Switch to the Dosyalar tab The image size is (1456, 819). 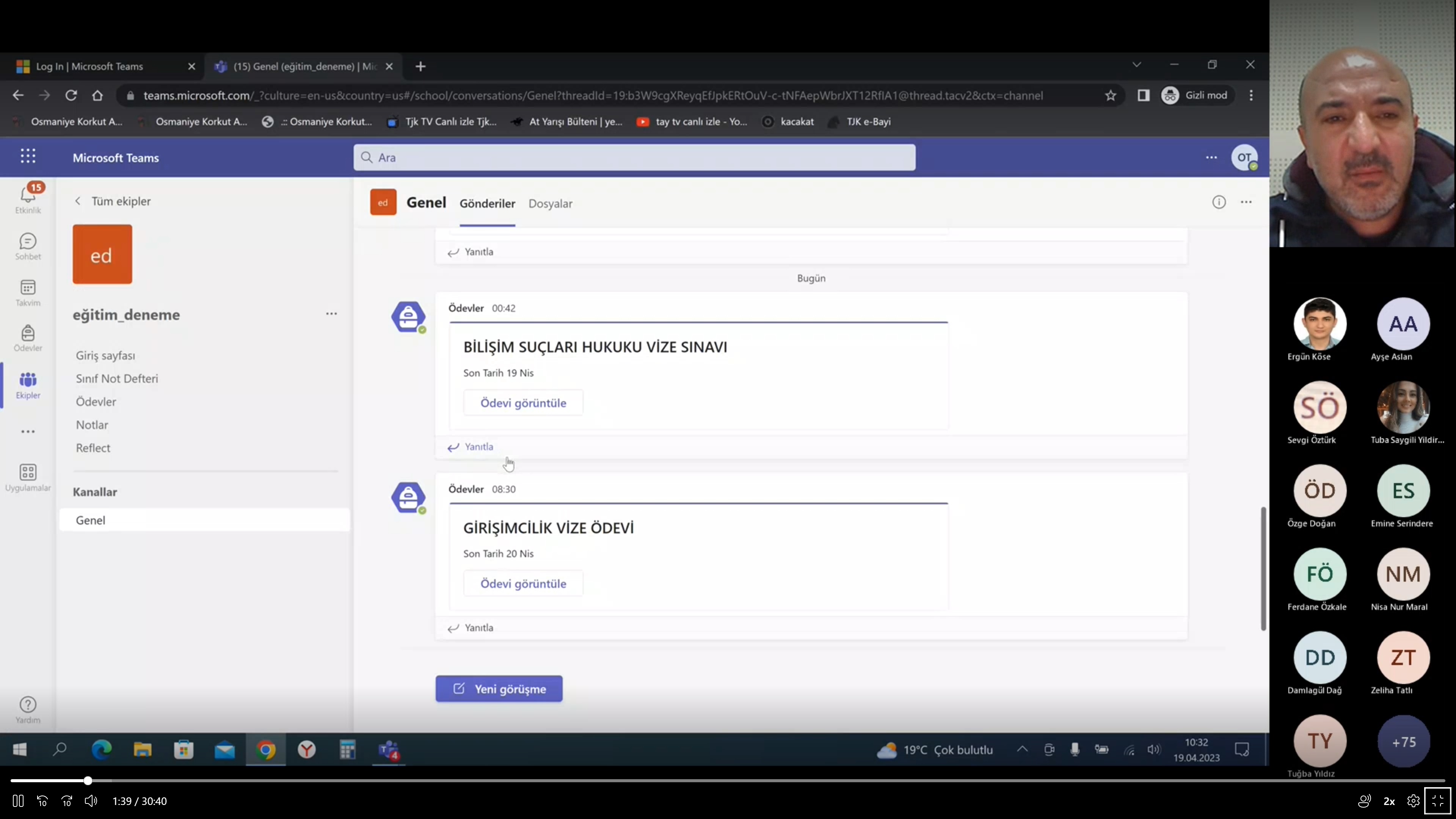pyautogui.click(x=551, y=204)
